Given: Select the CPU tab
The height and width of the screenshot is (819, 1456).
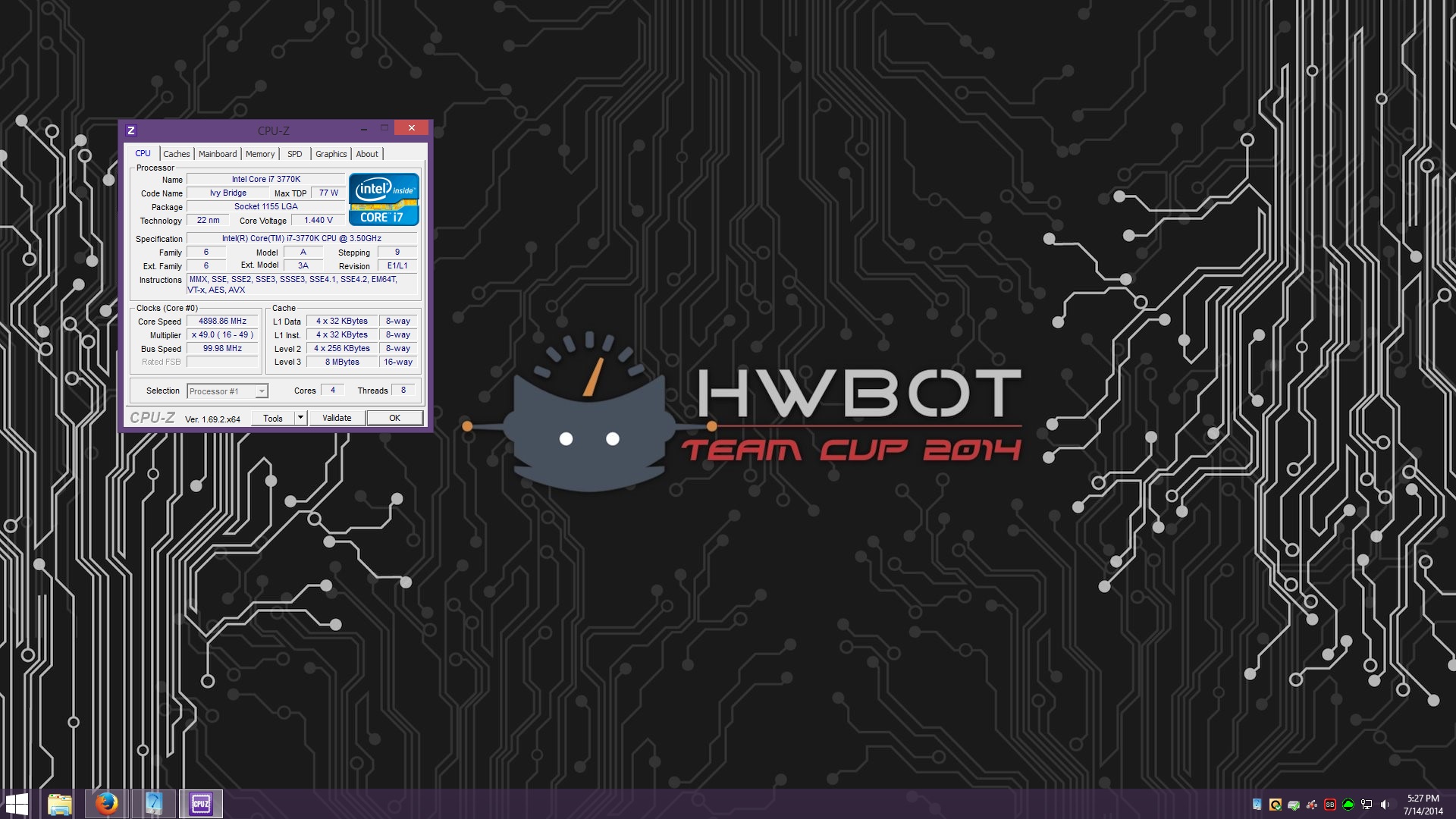Looking at the screenshot, I should [x=143, y=153].
